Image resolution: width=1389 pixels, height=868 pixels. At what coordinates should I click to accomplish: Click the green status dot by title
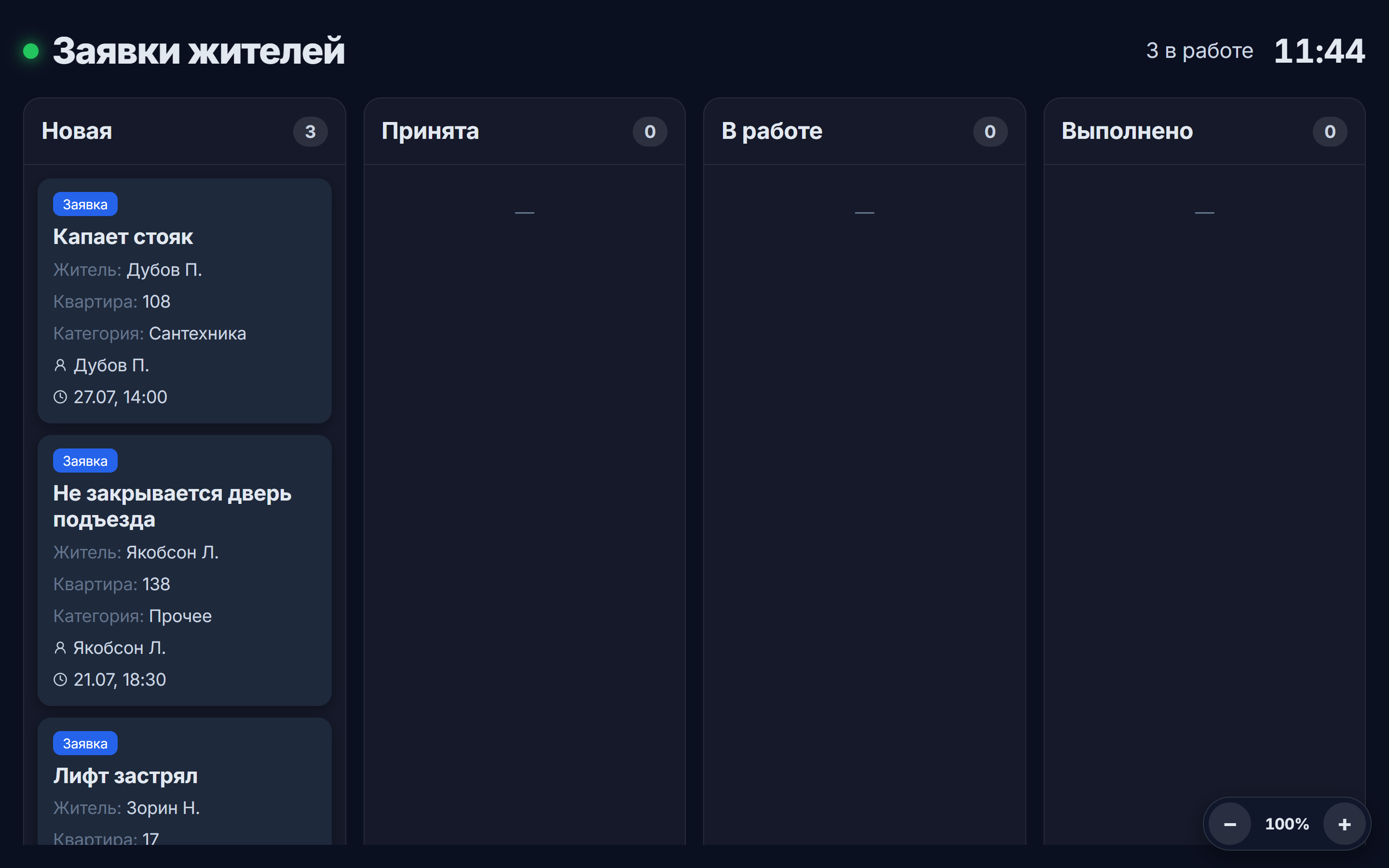pos(31,51)
